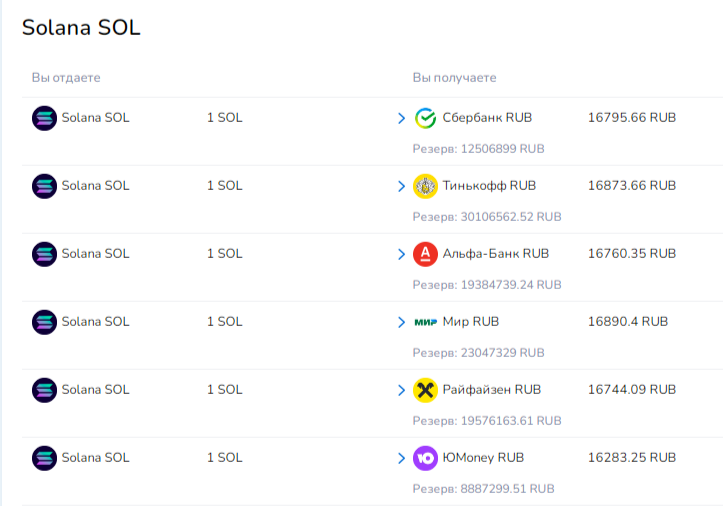Click 1 SOL amount in Raiffeisen row
This screenshot has height=506, width=723.
tap(225, 389)
